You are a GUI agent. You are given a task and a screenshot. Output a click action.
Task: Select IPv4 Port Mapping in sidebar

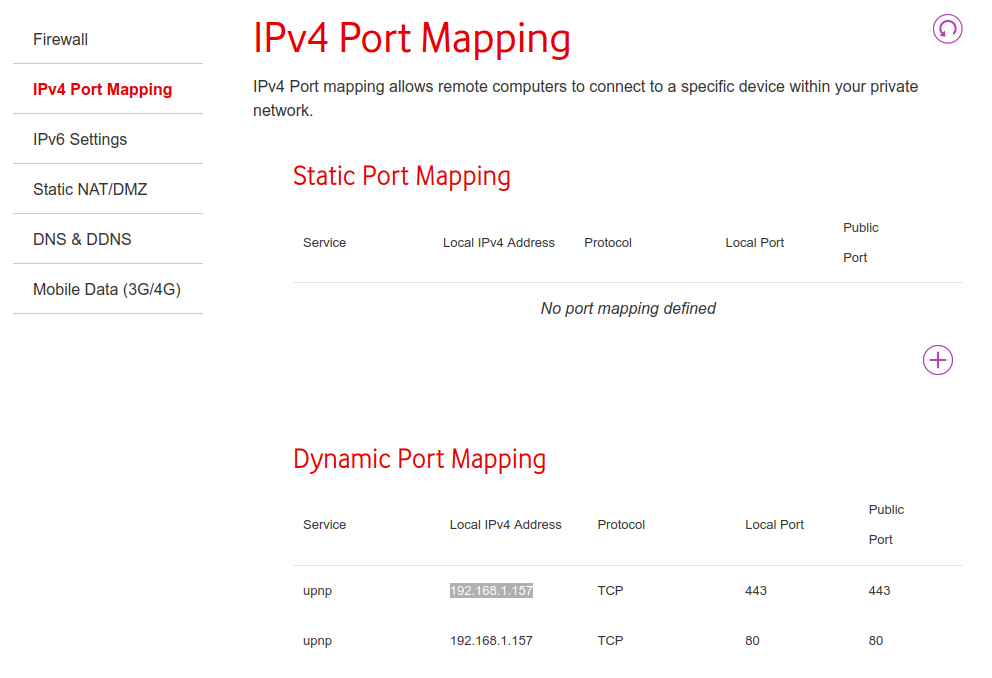click(102, 89)
